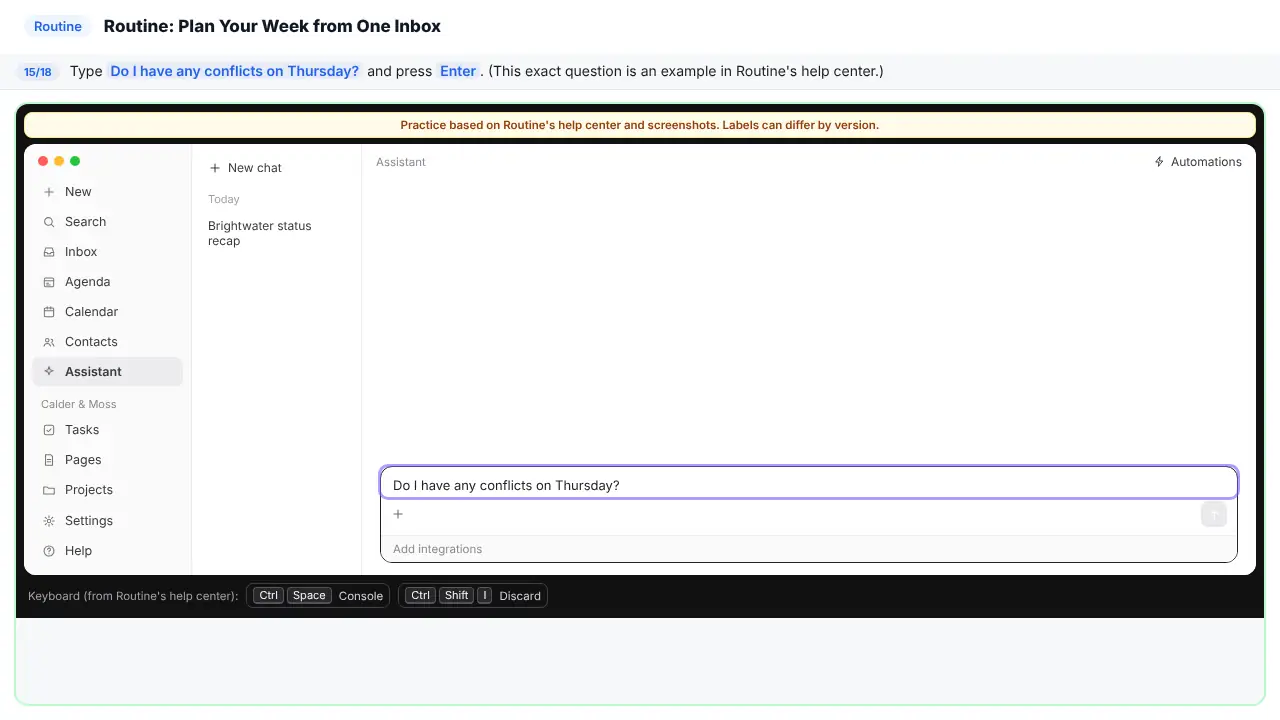Click the Projects folder icon

coord(49,490)
